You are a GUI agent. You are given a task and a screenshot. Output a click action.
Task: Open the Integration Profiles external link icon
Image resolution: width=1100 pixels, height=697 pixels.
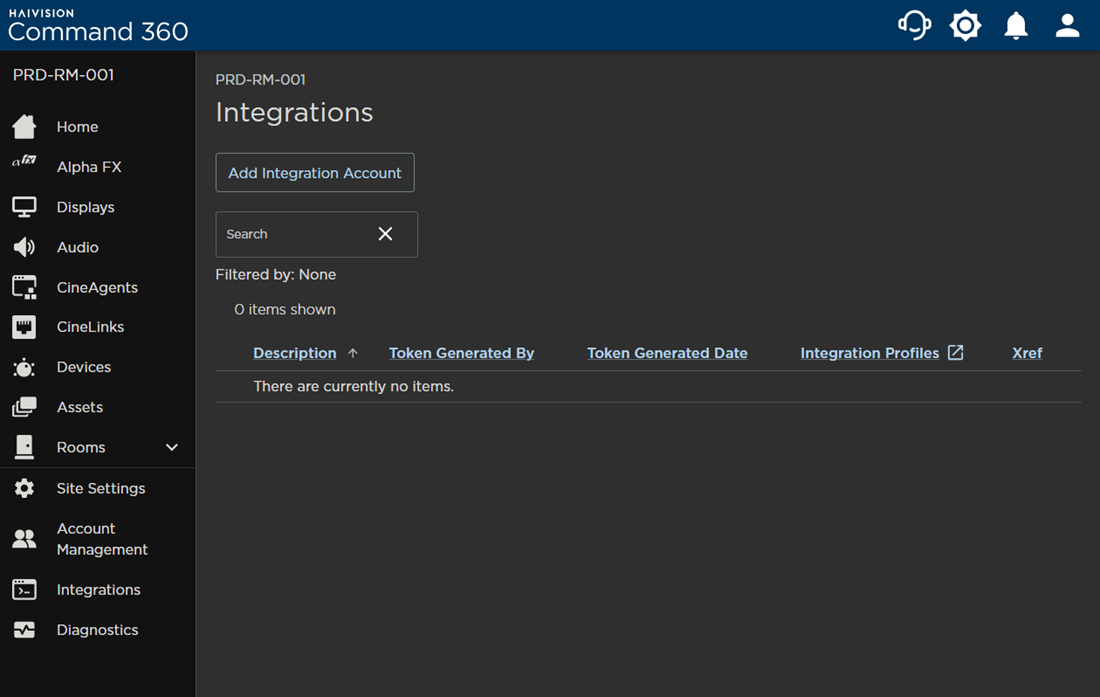tap(955, 352)
